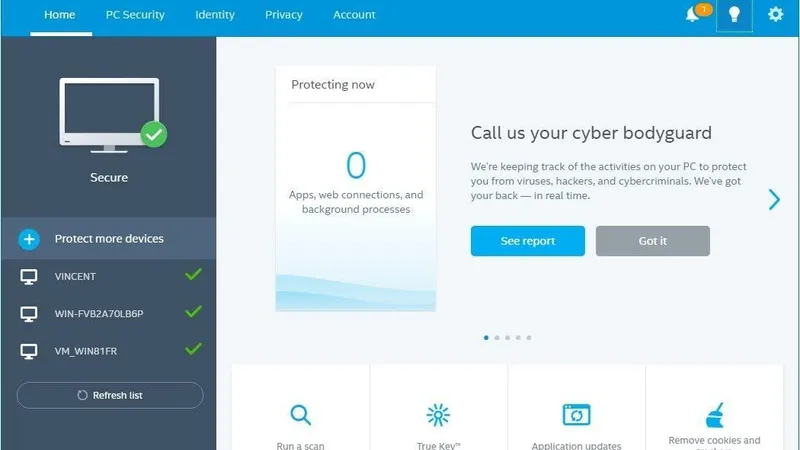
Task: Advance carousel with the right chevron arrow
Action: click(774, 199)
